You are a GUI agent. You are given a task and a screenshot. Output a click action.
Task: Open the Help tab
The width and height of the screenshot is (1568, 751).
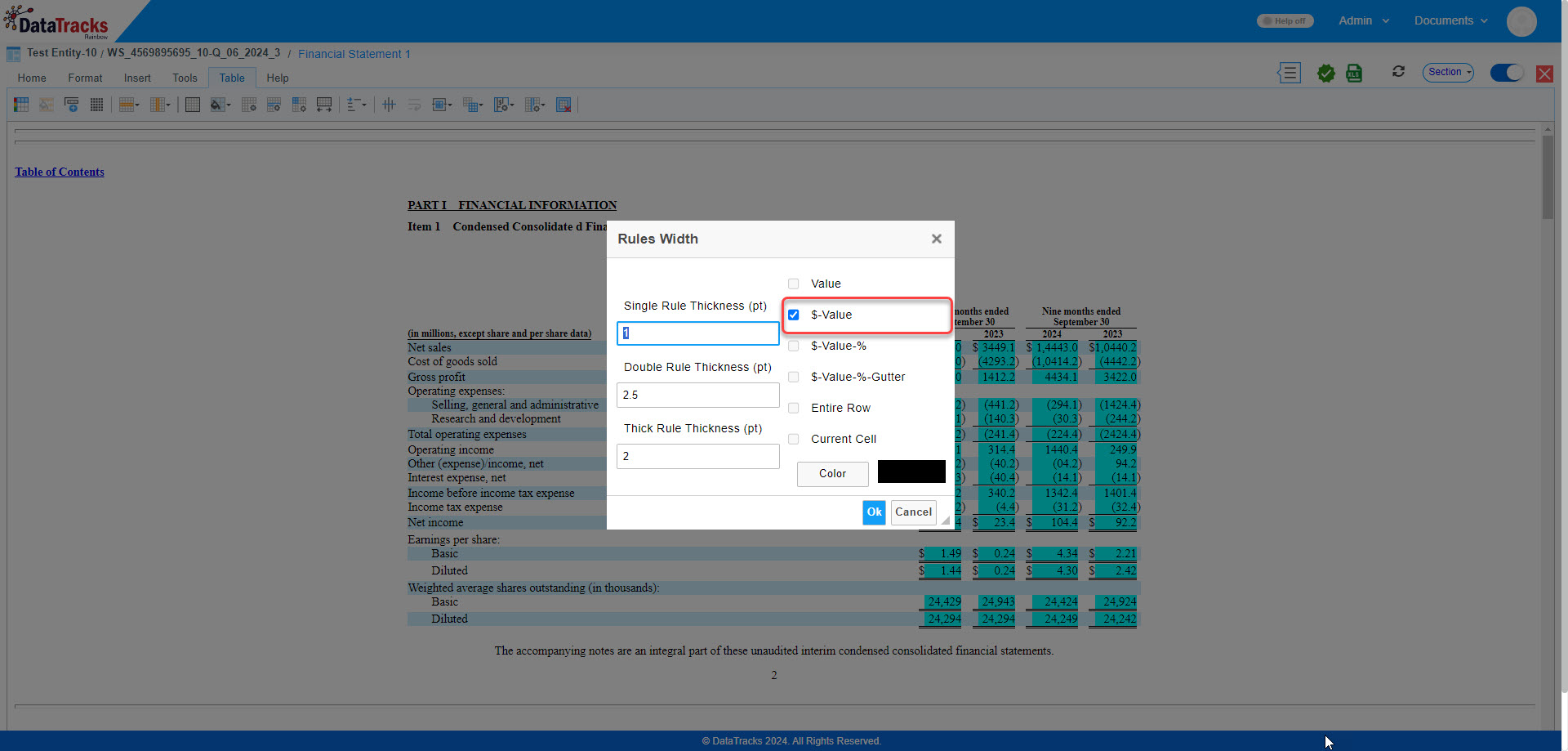tap(278, 78)
